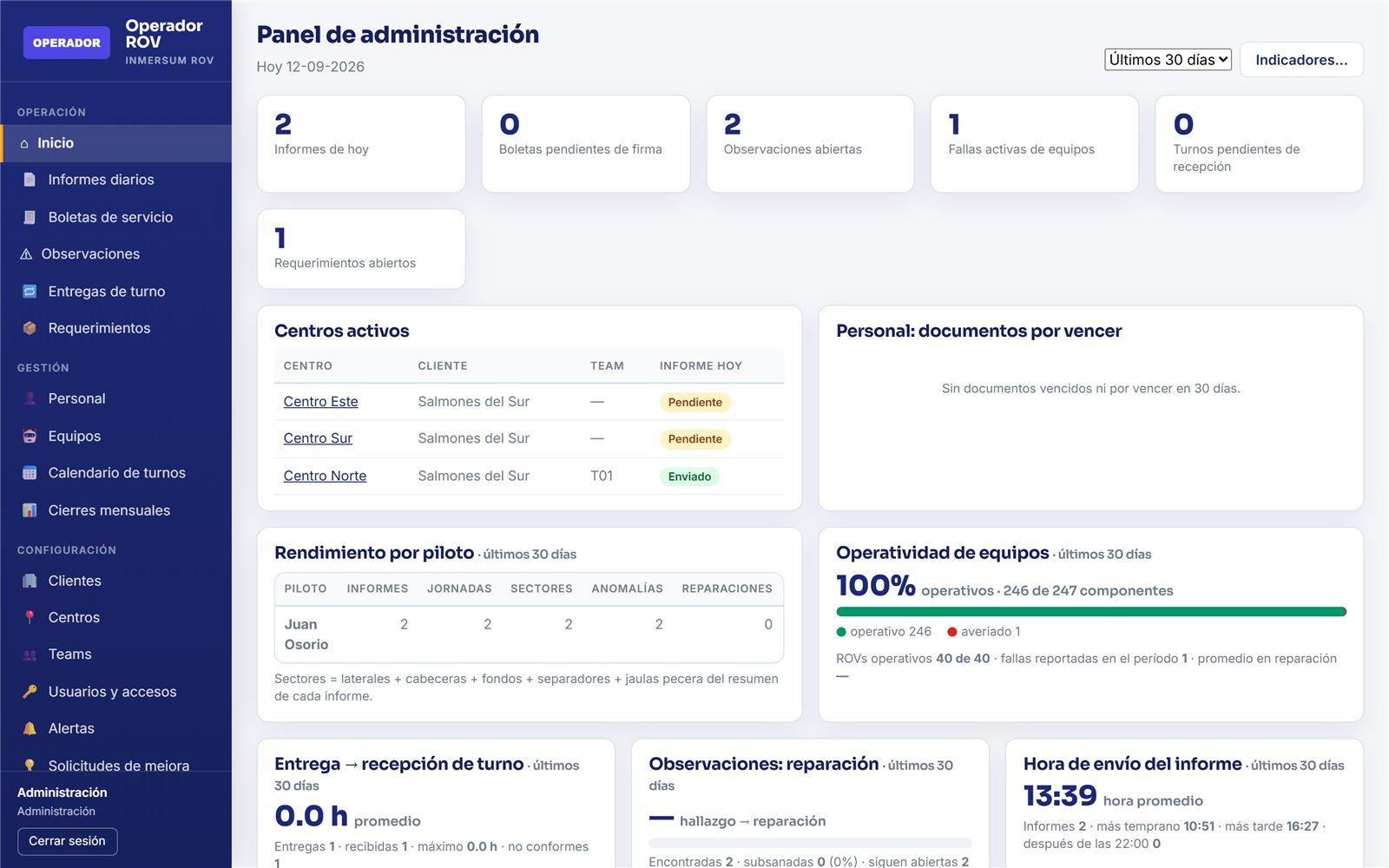Click the Informes diarios document icon
The width and height of the screenshot is (1389, 868).
[x=30, y=180]
